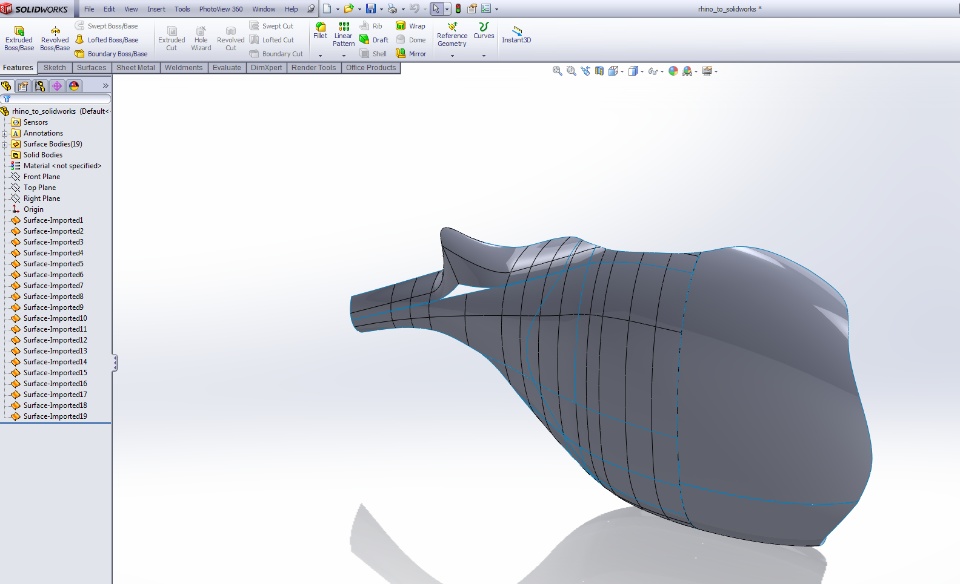Expand the Annotations folder
Viewport: 960px width, 584px height.
(5, 133)
